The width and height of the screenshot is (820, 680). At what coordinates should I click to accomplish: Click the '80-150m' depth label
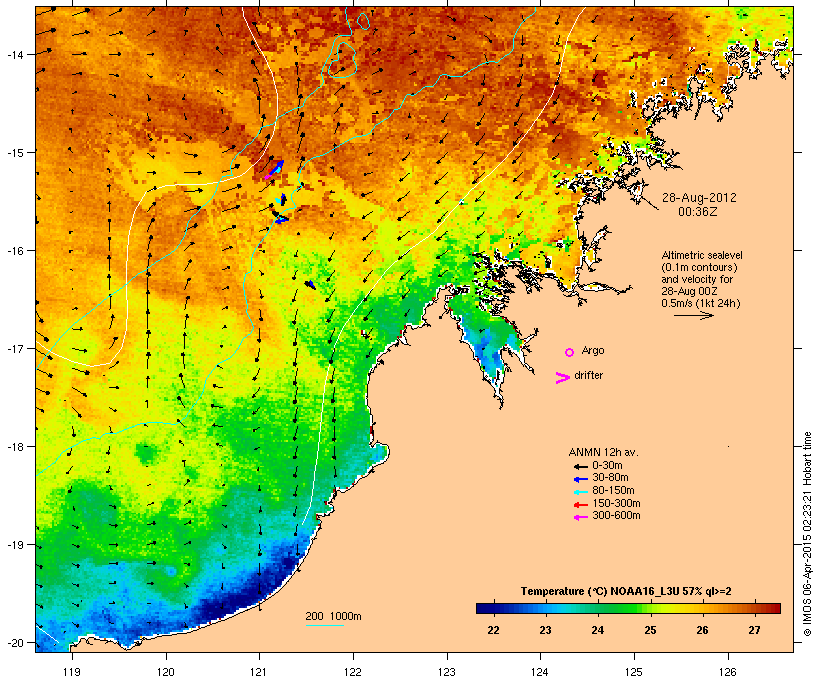point(613,491)
